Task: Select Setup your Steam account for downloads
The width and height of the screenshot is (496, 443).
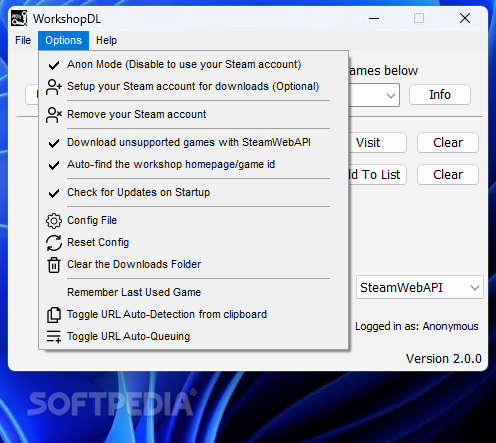Action: click(194, 87)
